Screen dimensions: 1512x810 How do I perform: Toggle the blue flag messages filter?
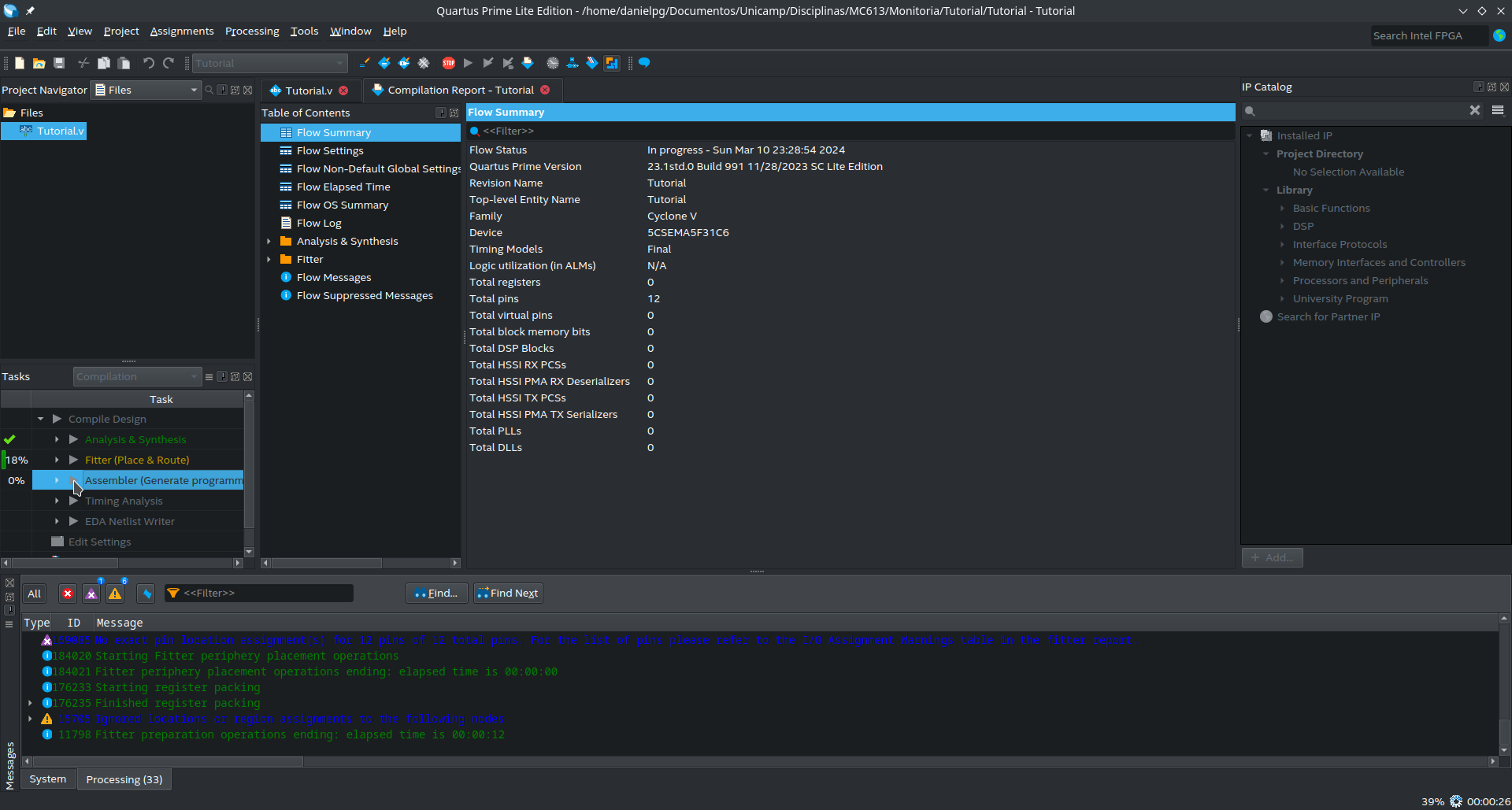point(146,594)
